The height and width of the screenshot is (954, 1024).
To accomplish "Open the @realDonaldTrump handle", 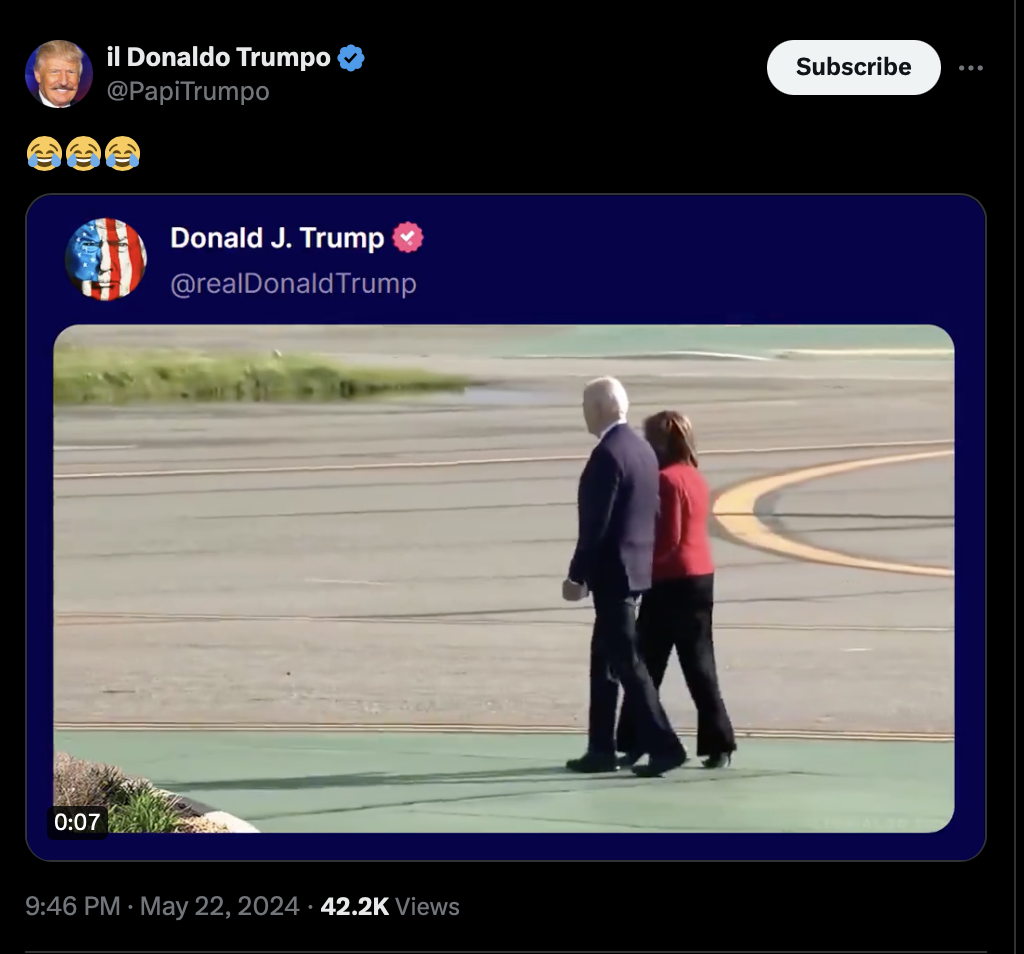I will click(x=293, y=283).
